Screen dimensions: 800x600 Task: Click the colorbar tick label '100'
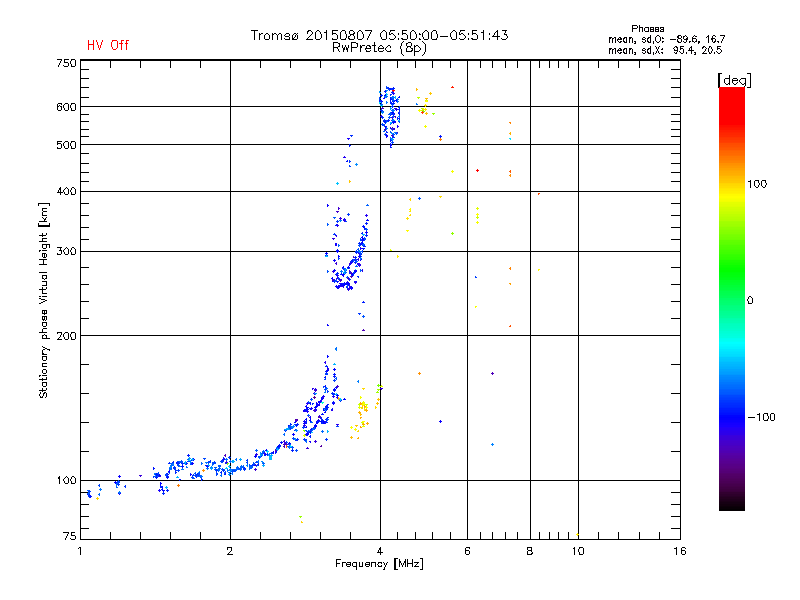(x=757, y=184)
